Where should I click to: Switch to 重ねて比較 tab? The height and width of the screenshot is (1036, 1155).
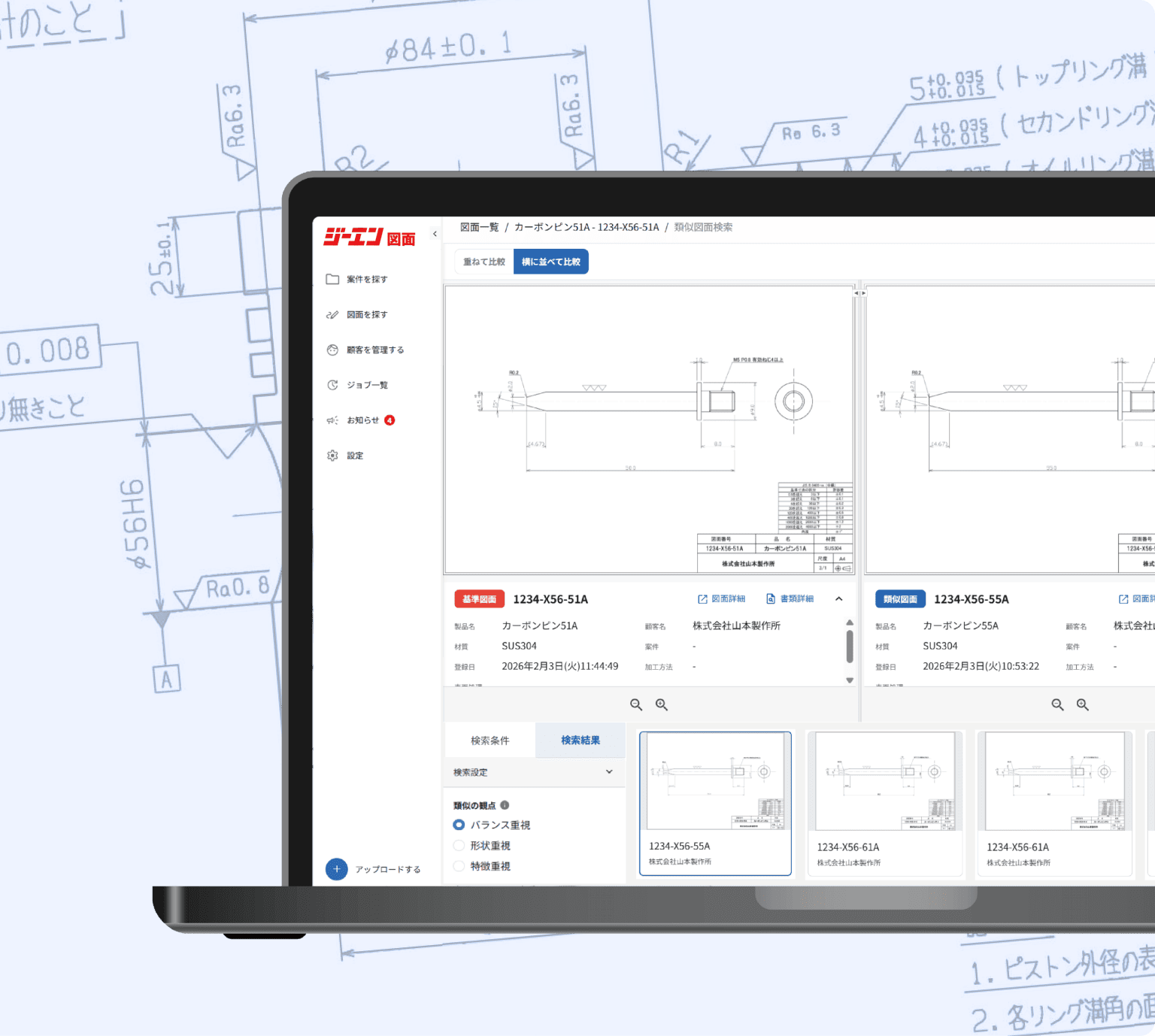pyautogui.click(x=484, y=262)
